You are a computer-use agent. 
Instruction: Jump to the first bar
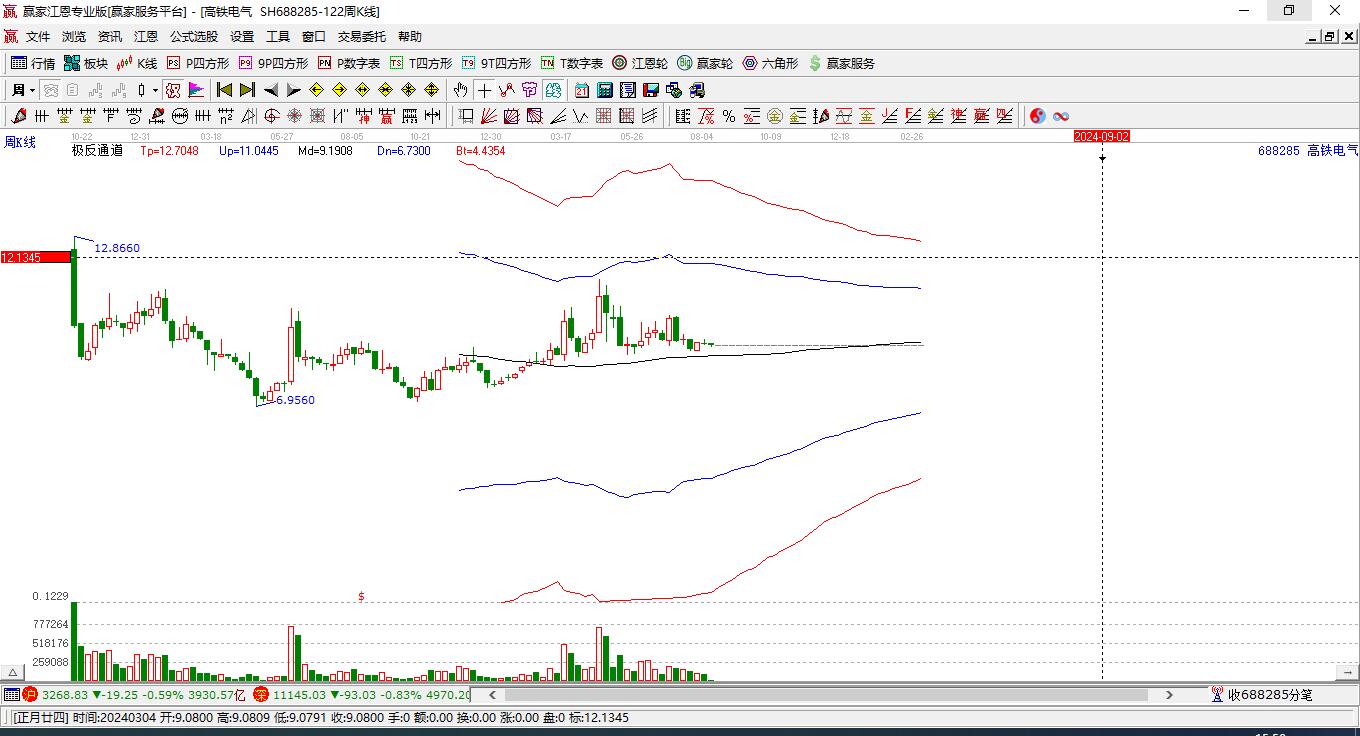[224, 90]
